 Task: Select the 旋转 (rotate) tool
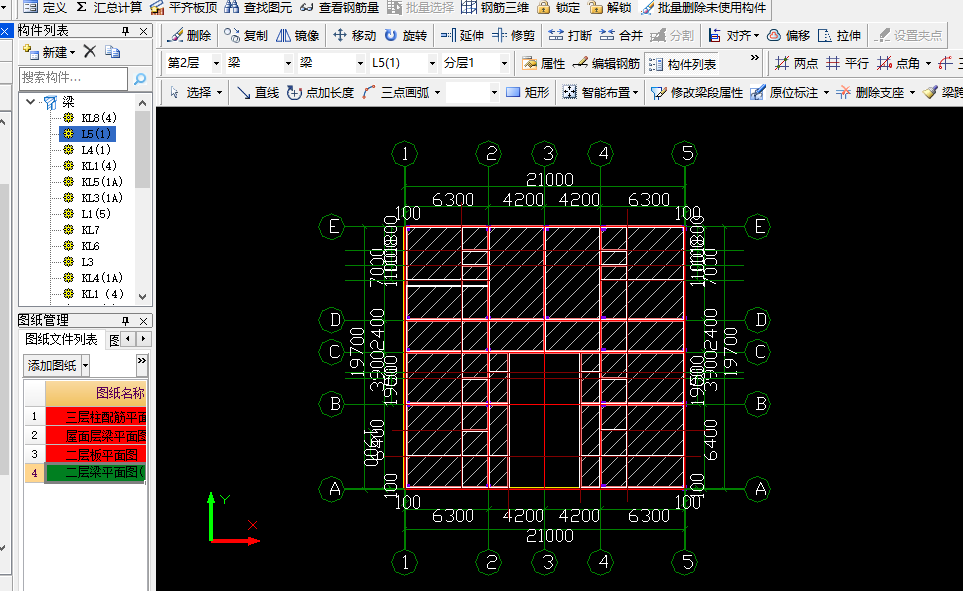click(405, 36)
